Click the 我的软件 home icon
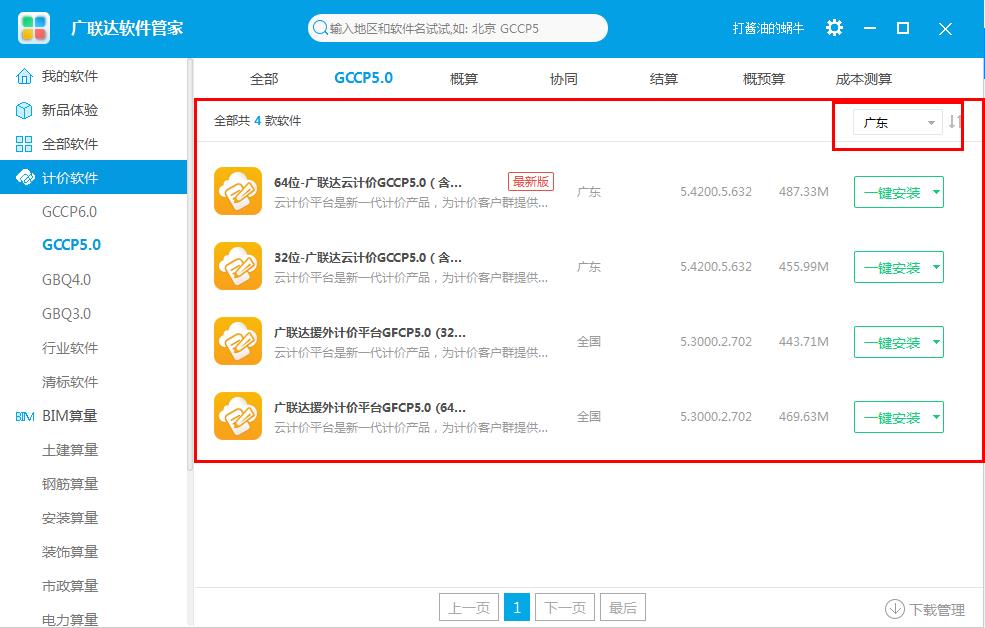 click(x=24, y=77)
